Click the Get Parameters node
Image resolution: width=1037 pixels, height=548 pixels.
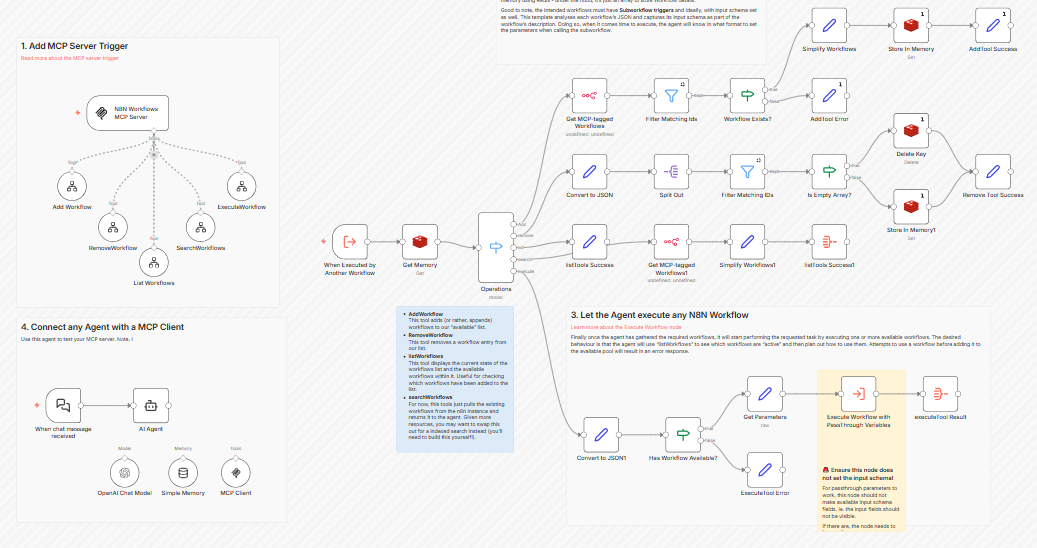pos(765,394)
